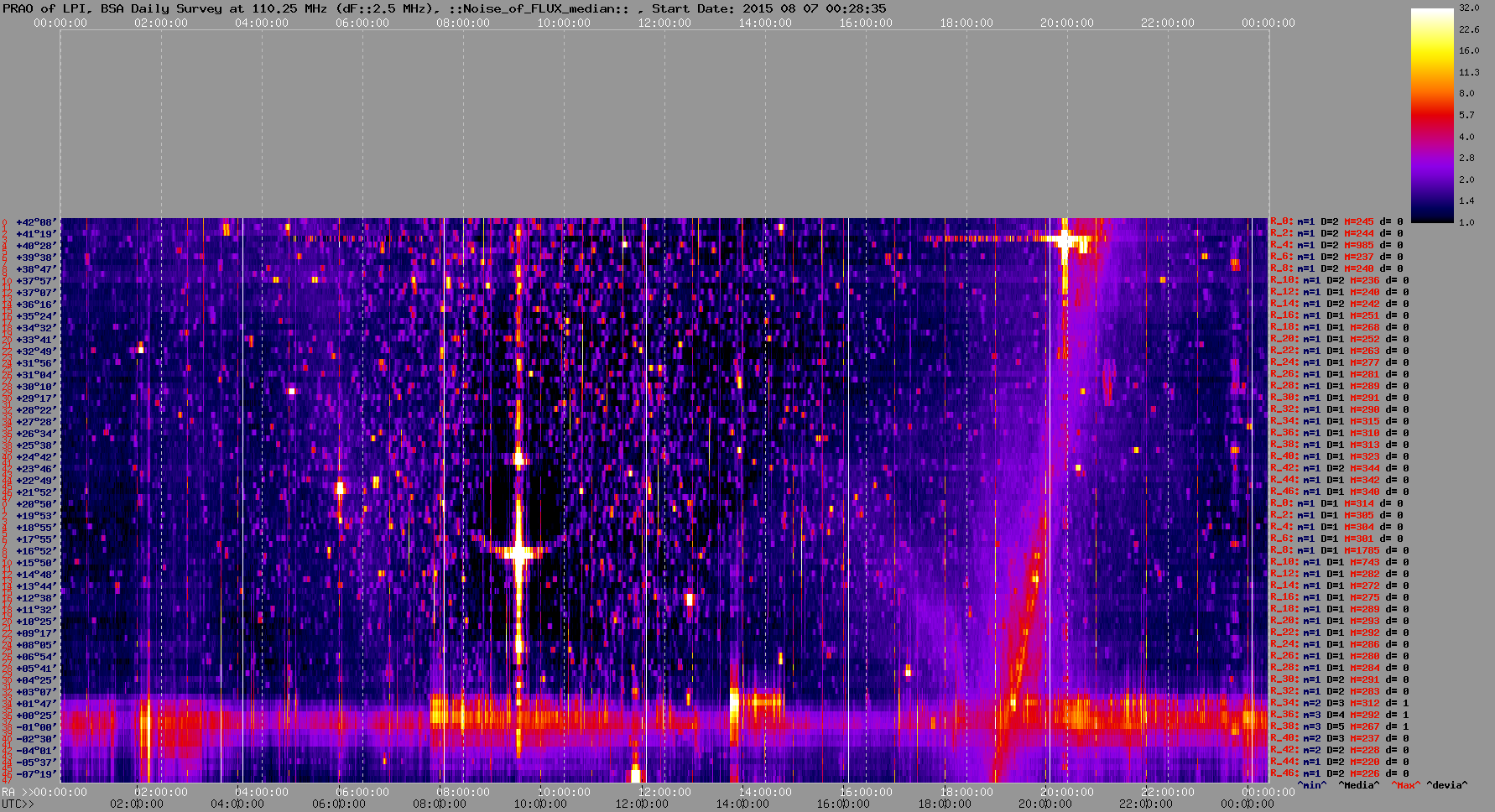Click the declination label -04°01'
This screenshot has width=1495, height=812.
(x=36, y=751)
